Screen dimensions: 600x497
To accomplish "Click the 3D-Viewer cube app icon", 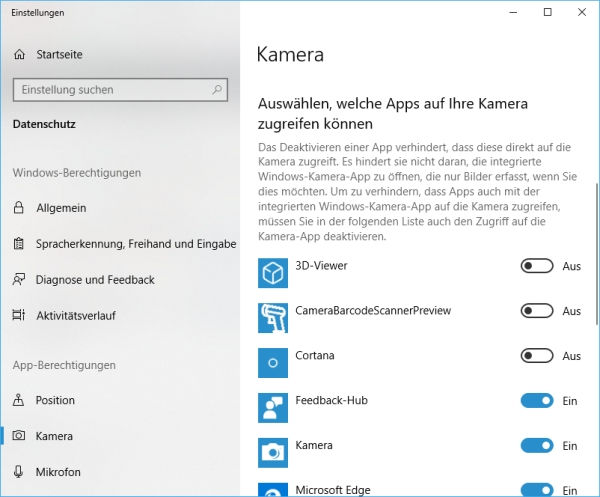I will pyautogui.click(x=273, y=273).
